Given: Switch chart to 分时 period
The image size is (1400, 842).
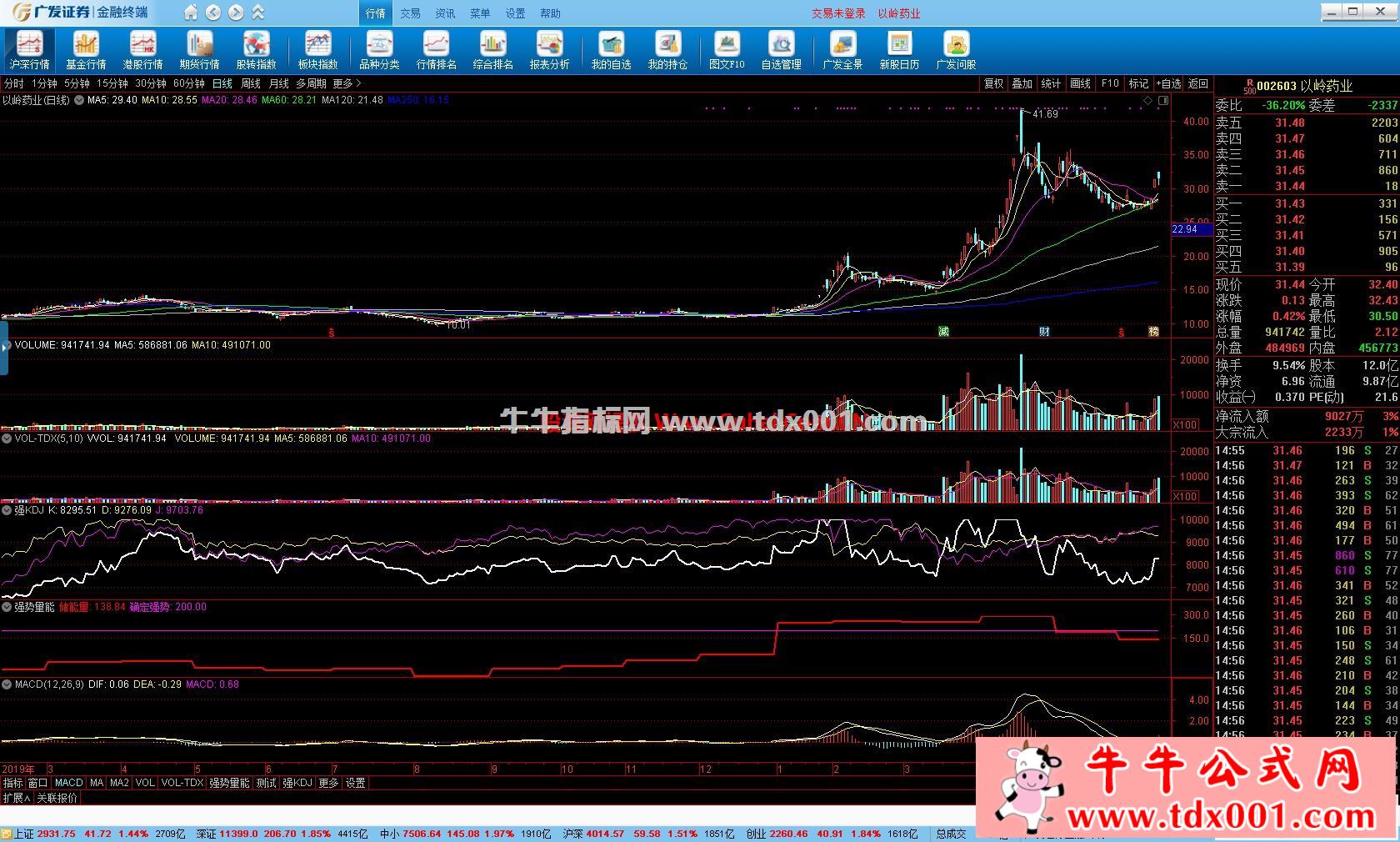Looking at the screenshot, I should 14,83.
